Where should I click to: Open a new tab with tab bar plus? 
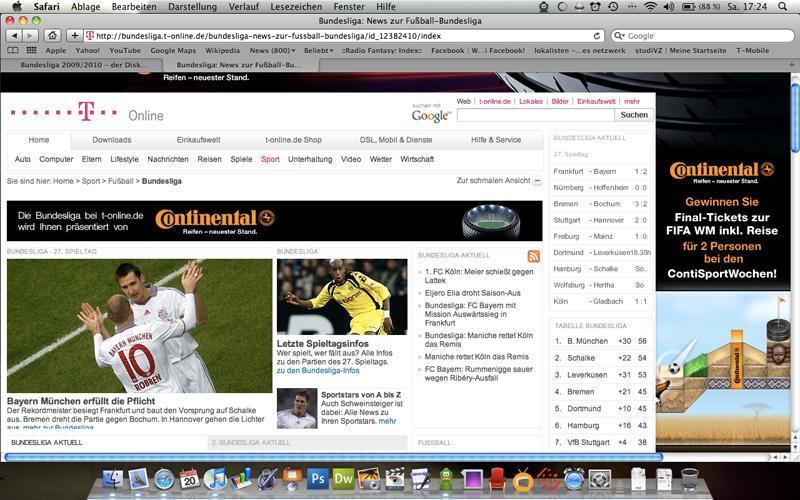[792, 65]
